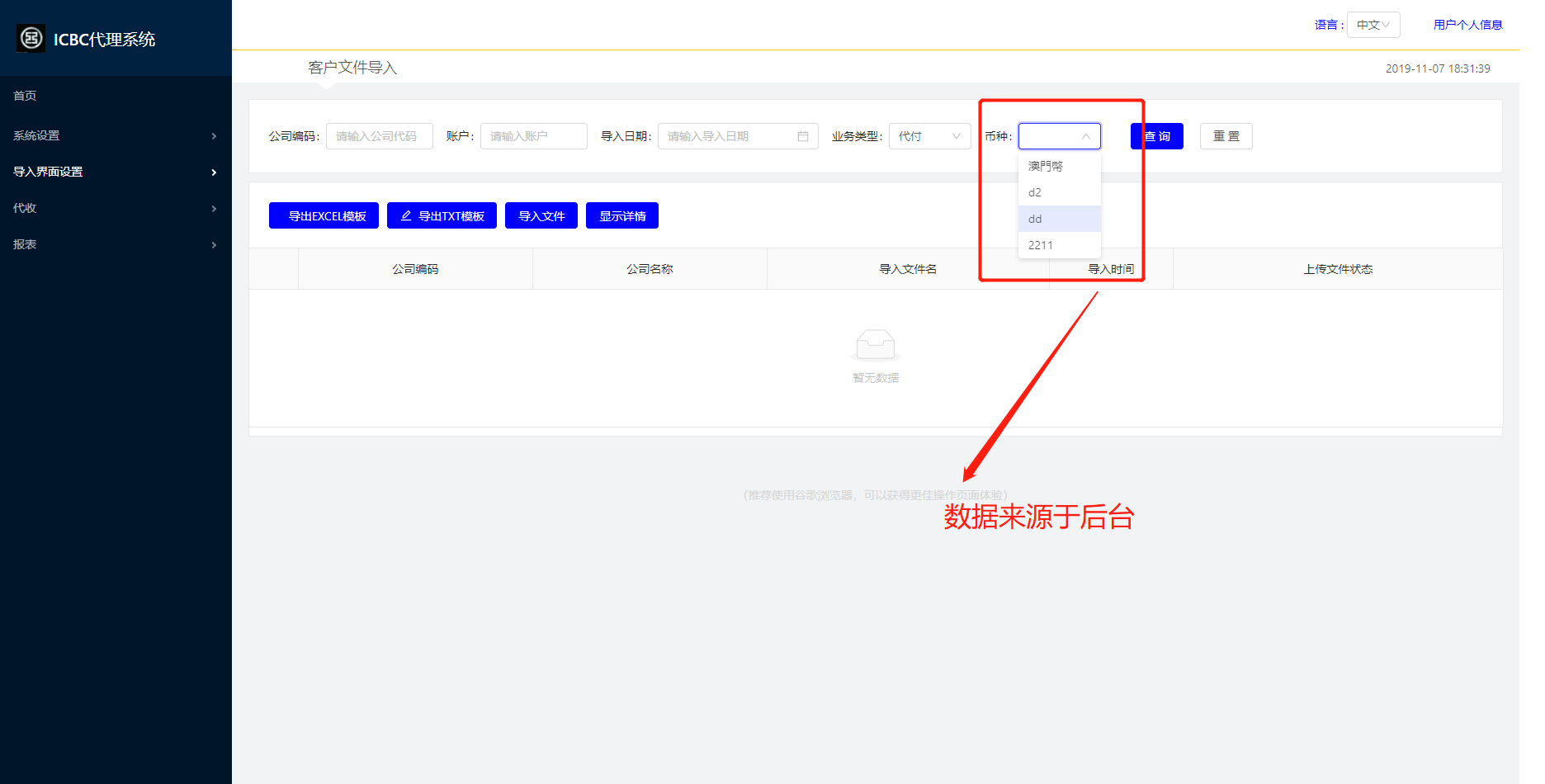Open 用户个人信息 link

[x=1467, y=25]
